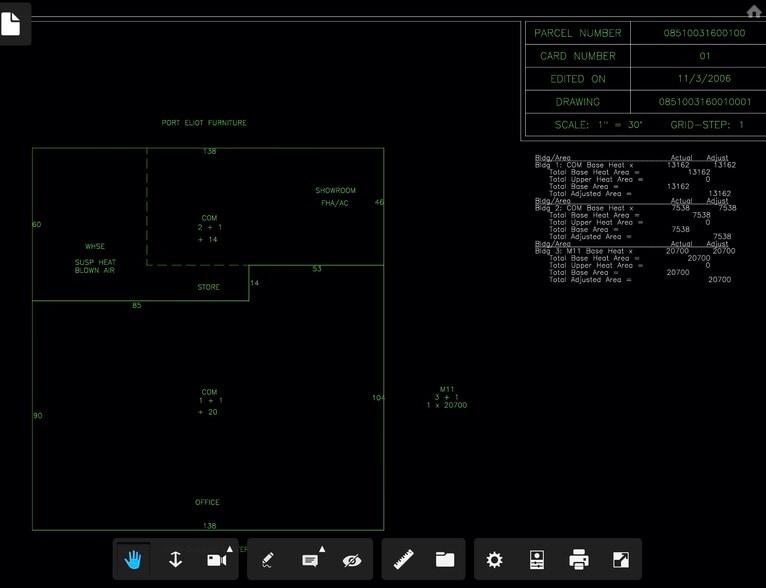
Task: Click the 1 x 20700 text
Action: pyautogui.click(x=447, y=405)
